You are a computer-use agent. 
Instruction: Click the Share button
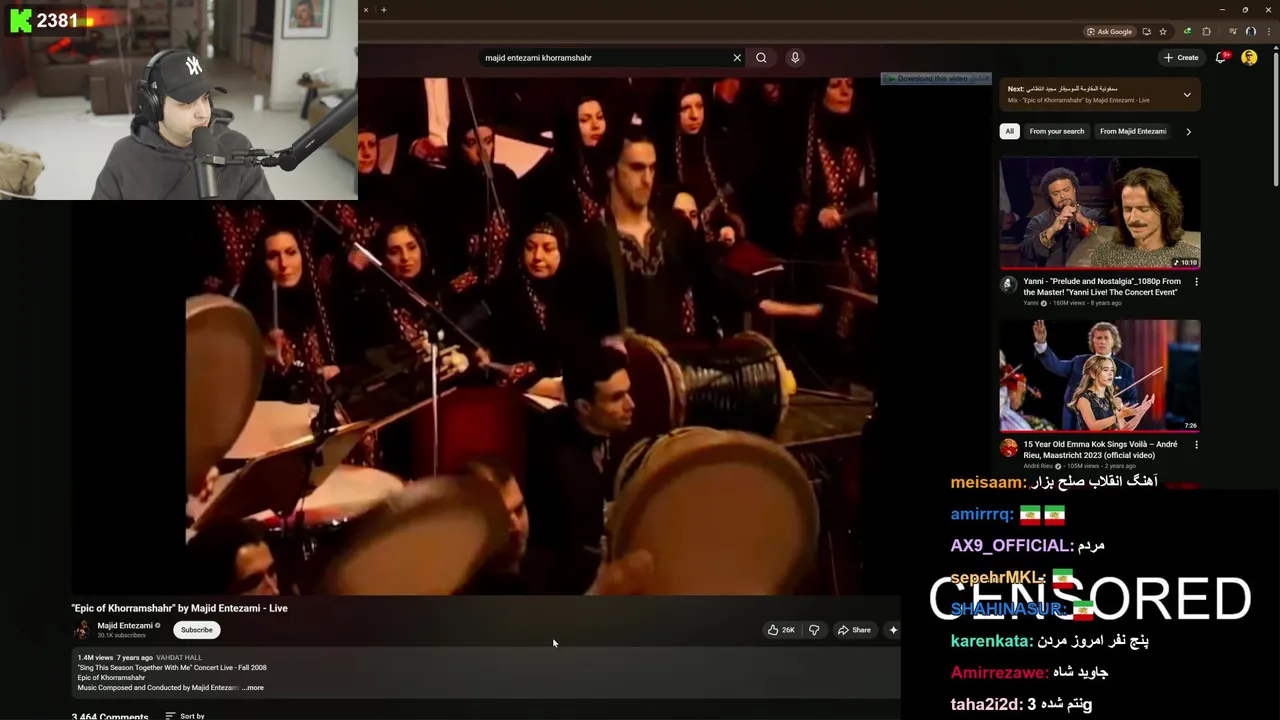[x=854, y=630]
